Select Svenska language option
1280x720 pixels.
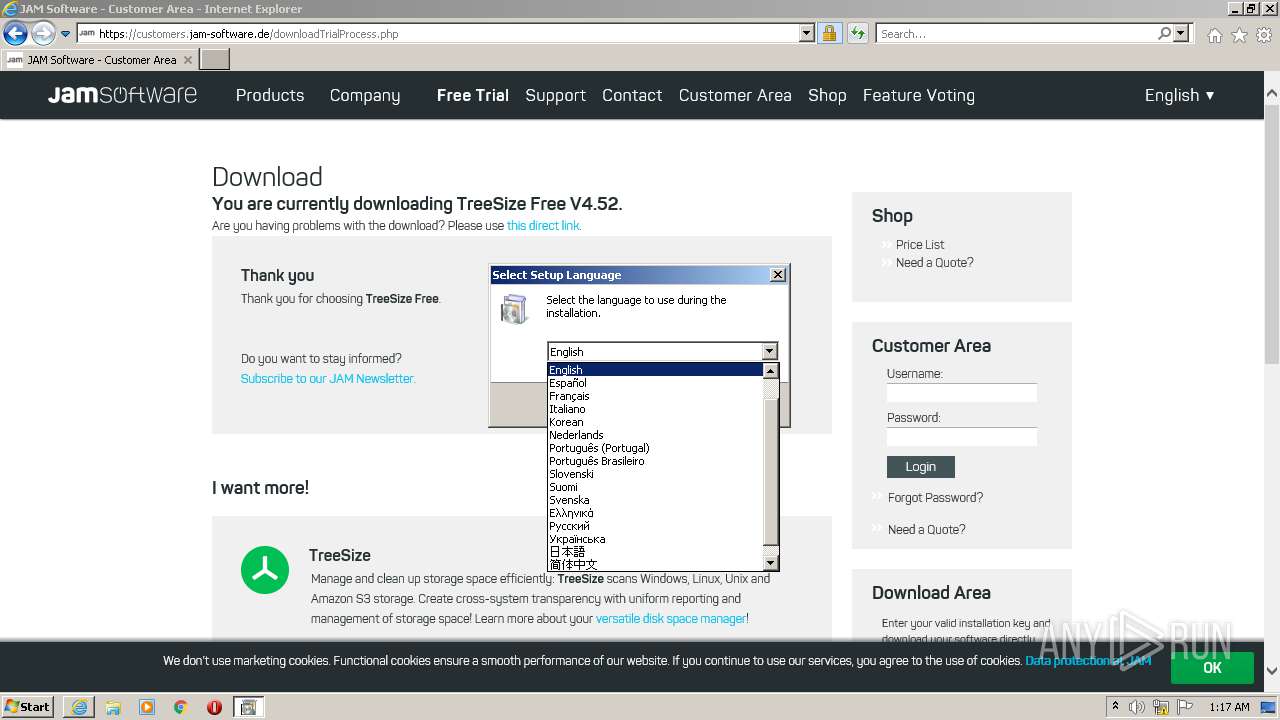point(656,500)
